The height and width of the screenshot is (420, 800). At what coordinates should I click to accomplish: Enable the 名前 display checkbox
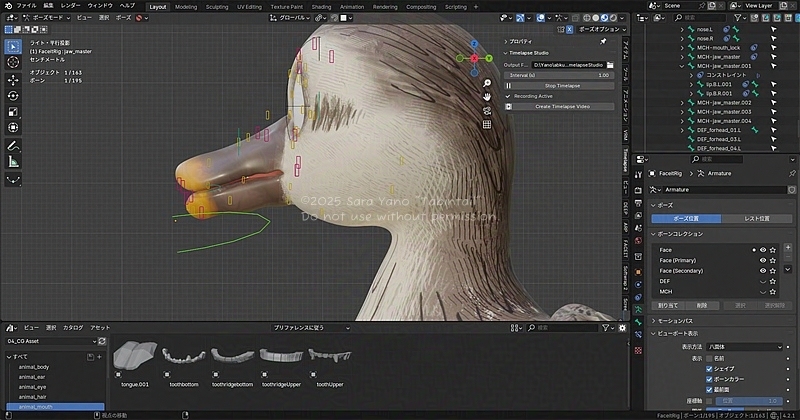pyautogui.click(x=711, y=357)
